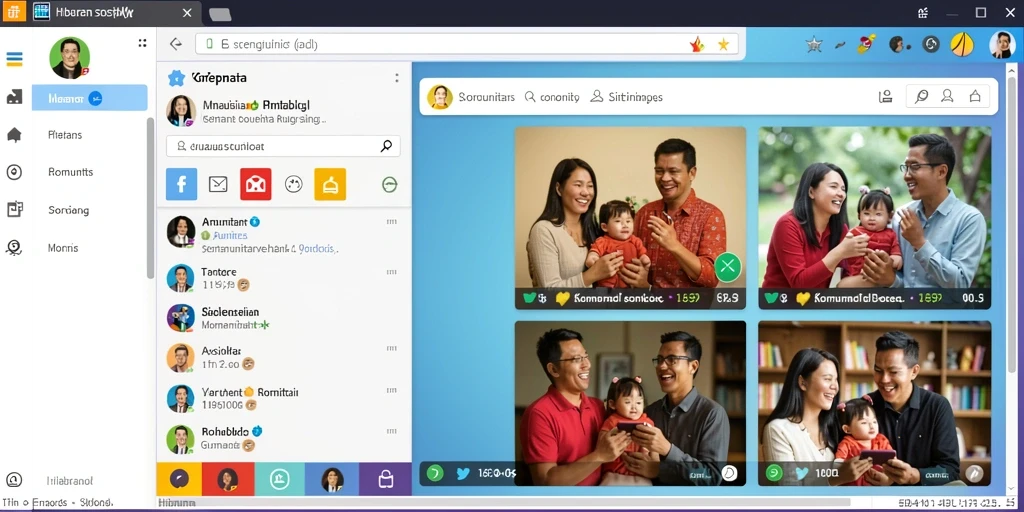Screen dimensions: 1024x512
Task: Open the Rohabldo conversation
Action: 283,438
